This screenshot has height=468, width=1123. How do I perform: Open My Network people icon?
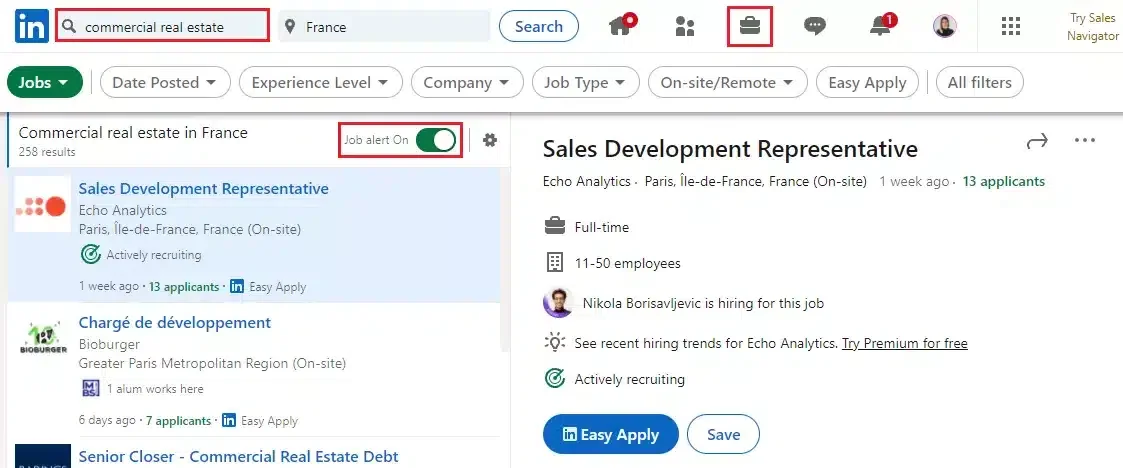[685, 27]
